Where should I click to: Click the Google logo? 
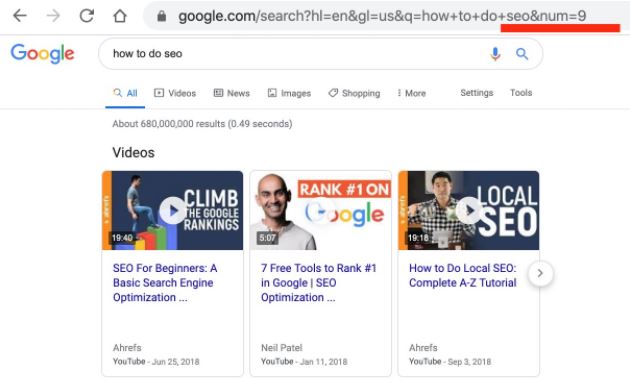pos(42,53)
